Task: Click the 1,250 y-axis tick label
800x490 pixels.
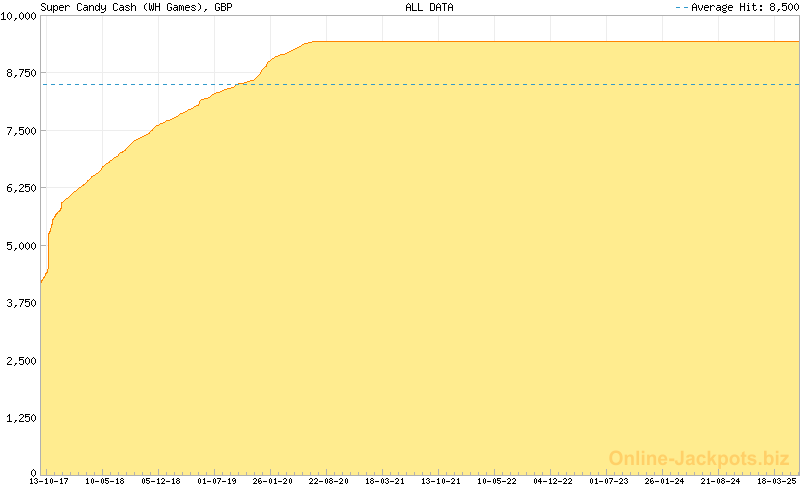Action: point(22,417)
